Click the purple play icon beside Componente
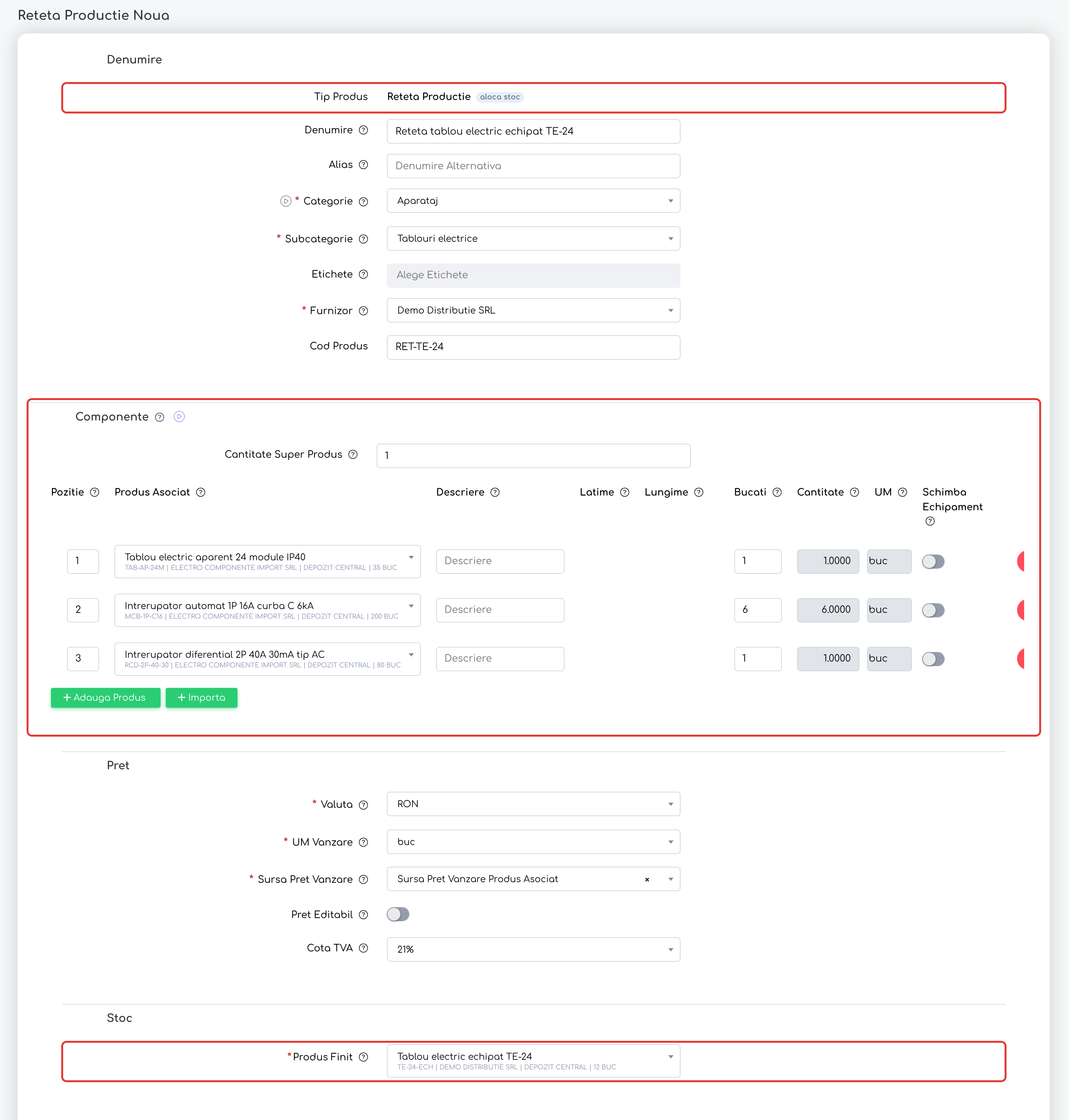Screen dimensions: 1069x1120 179,417
